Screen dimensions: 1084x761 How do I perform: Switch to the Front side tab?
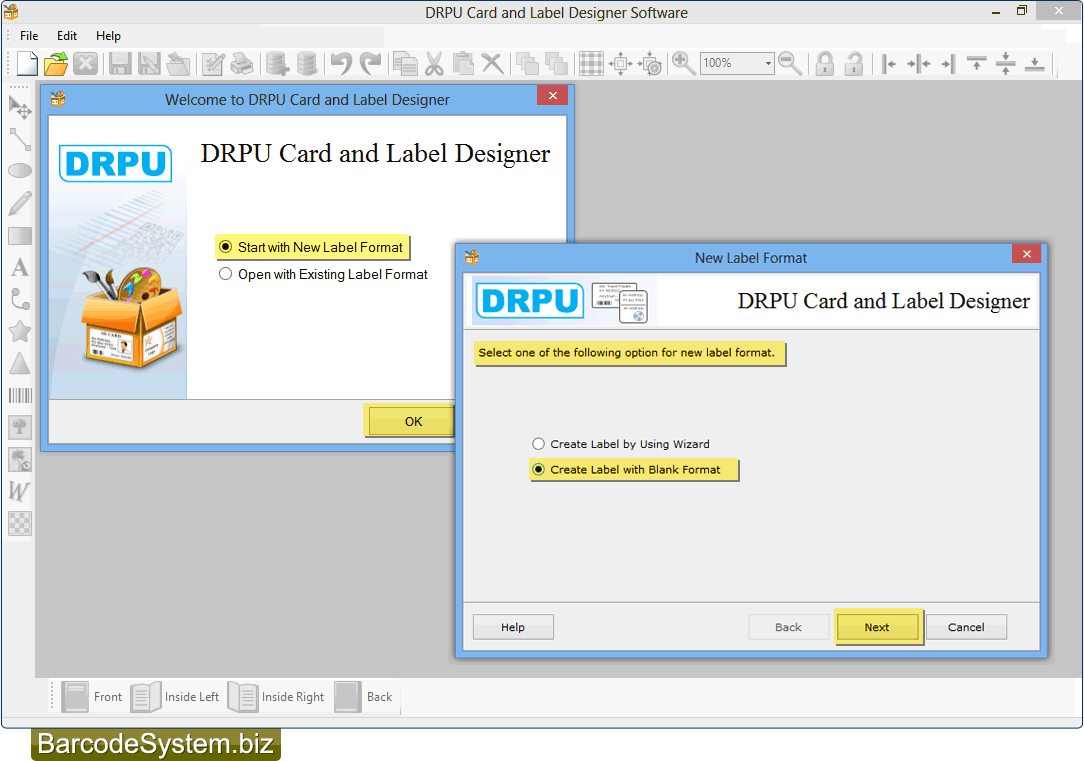(92, 697)
